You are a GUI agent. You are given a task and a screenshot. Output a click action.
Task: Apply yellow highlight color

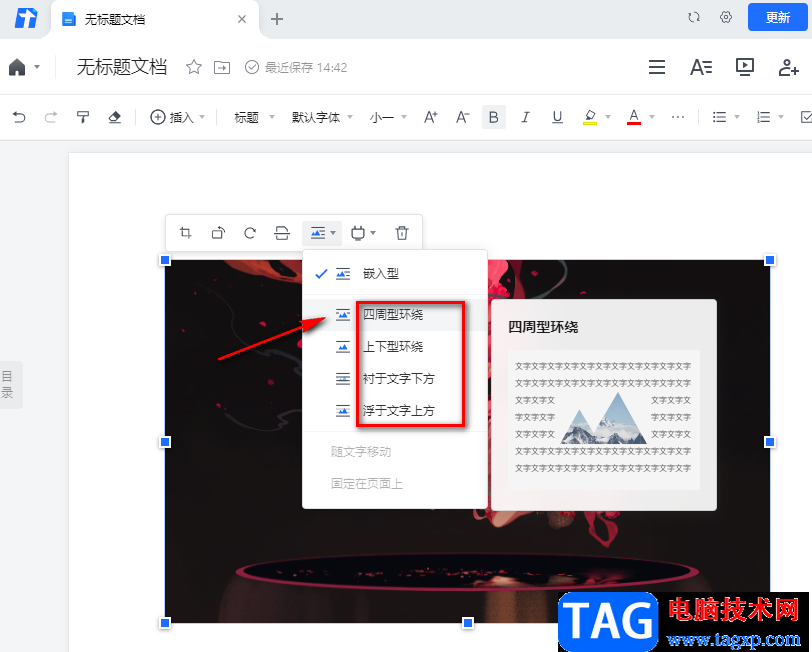point(590,118)
